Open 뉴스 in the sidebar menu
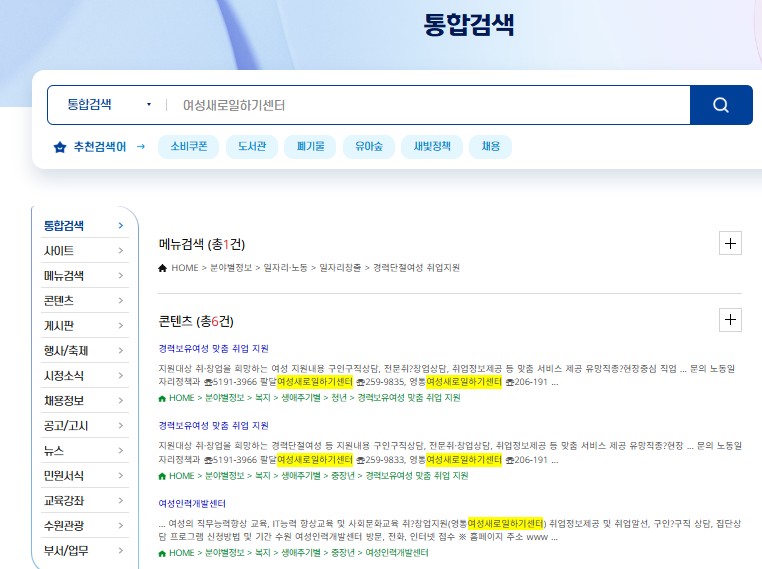 pos(85,450)
